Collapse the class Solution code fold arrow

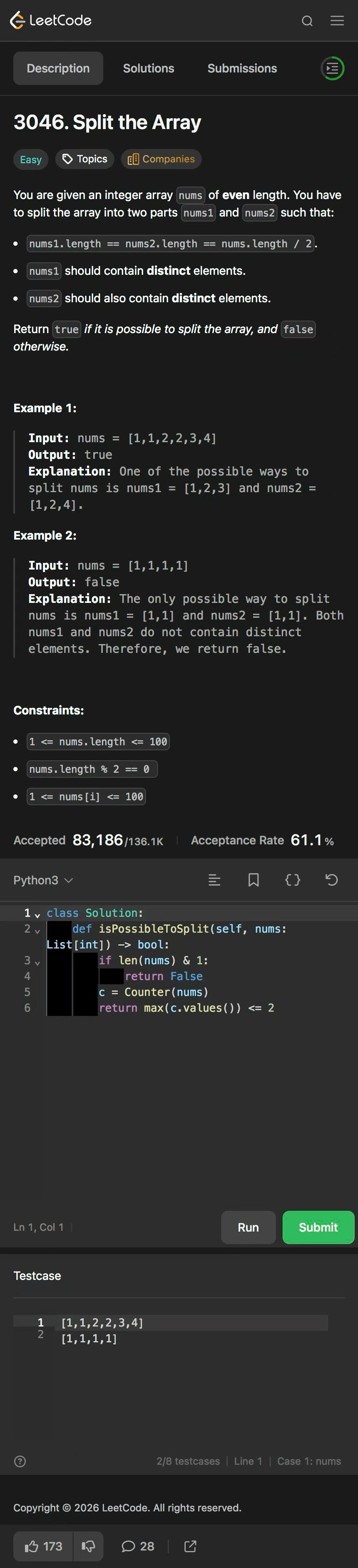[38, 914]
